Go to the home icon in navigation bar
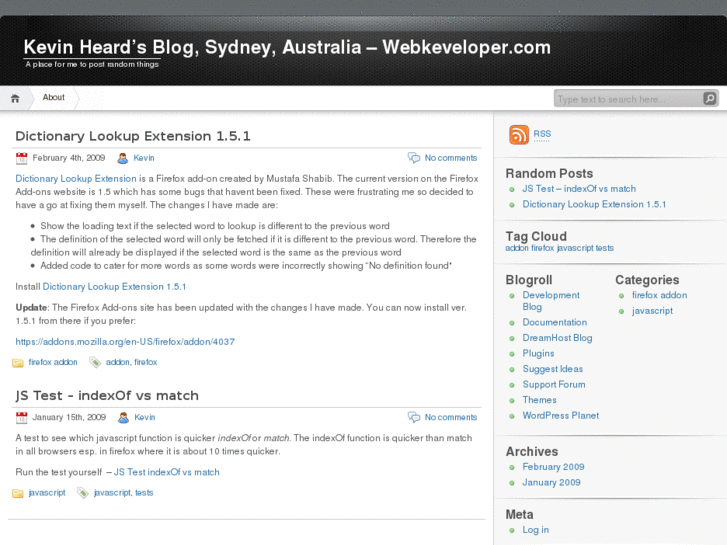 (x=15, y=98)
